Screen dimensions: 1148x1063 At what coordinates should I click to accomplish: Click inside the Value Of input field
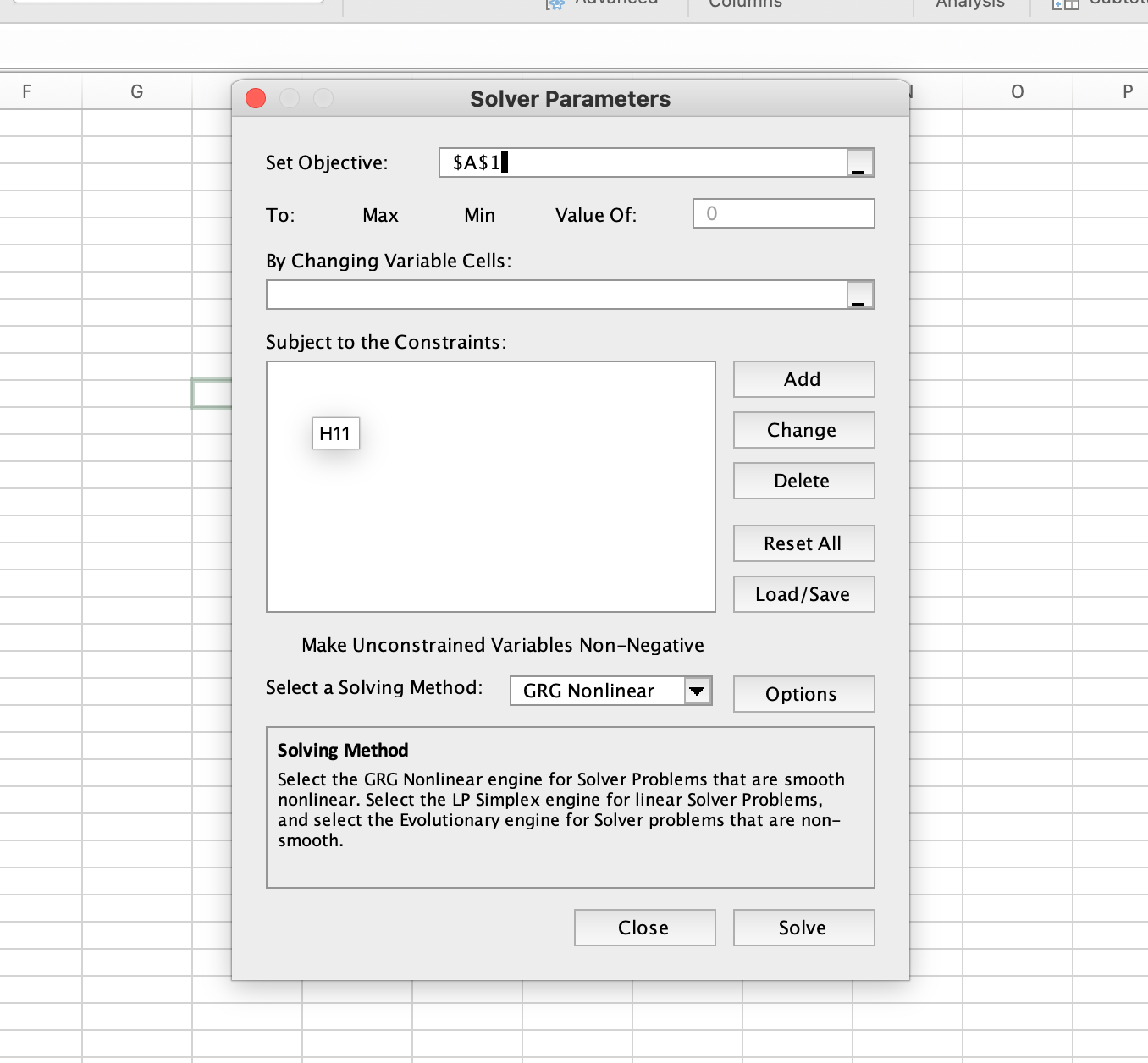783,213
